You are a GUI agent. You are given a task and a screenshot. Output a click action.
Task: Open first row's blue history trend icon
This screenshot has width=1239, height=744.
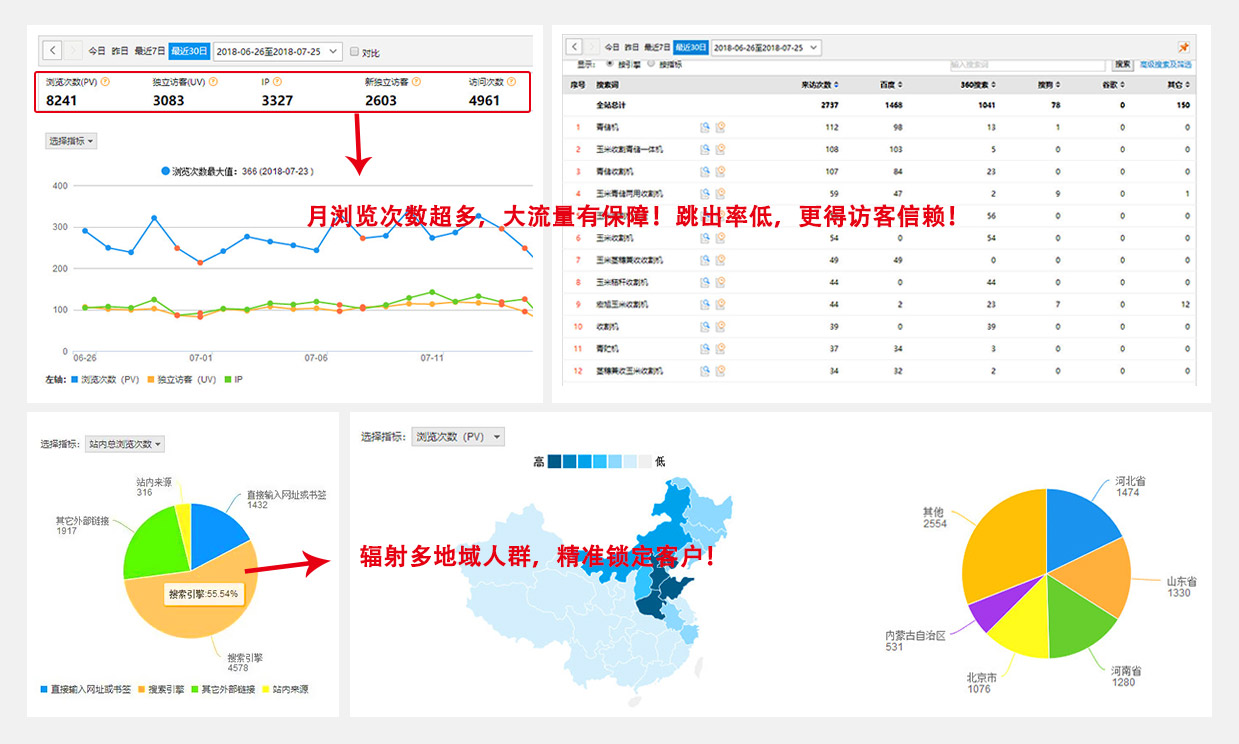705,127
